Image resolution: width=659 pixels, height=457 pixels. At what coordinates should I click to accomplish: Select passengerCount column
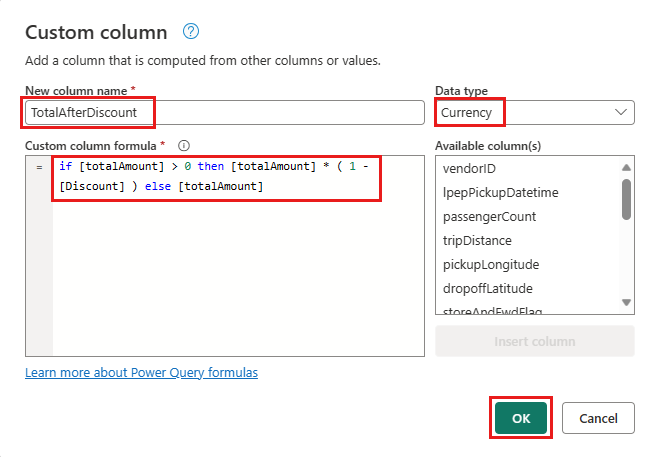tap(490, 216)
